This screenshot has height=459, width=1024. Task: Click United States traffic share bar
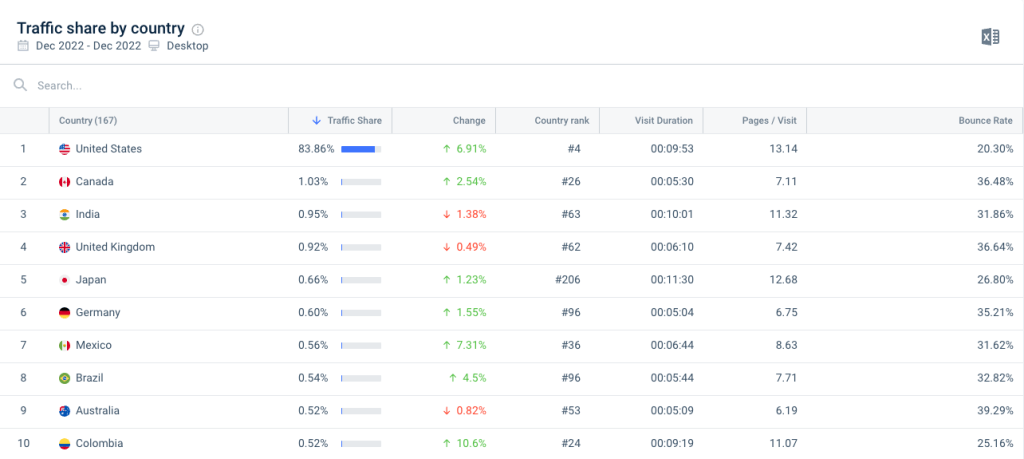point(361,149)
